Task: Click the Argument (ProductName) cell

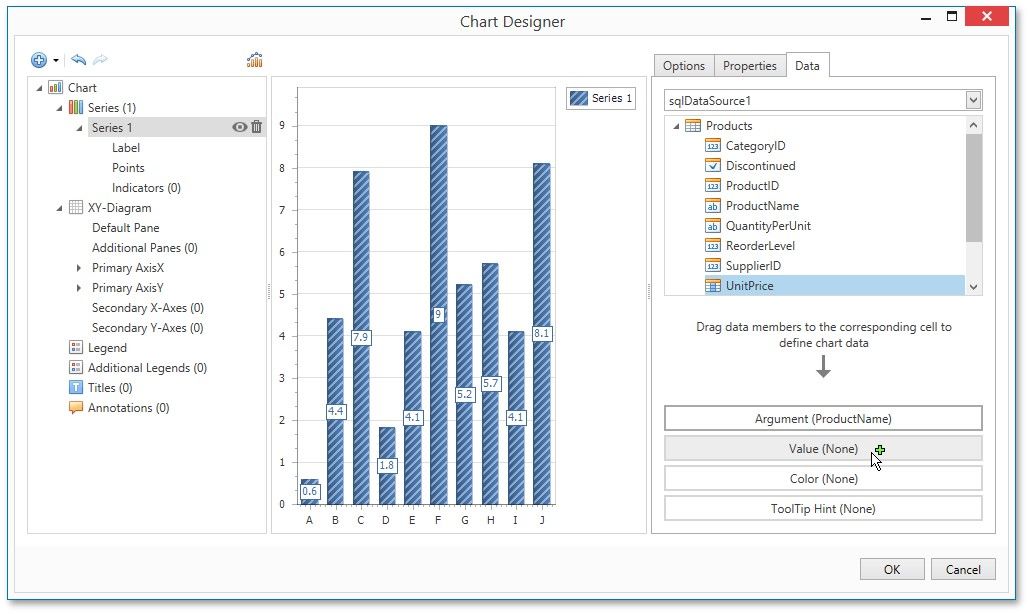Action: click(x=823, y=418)
